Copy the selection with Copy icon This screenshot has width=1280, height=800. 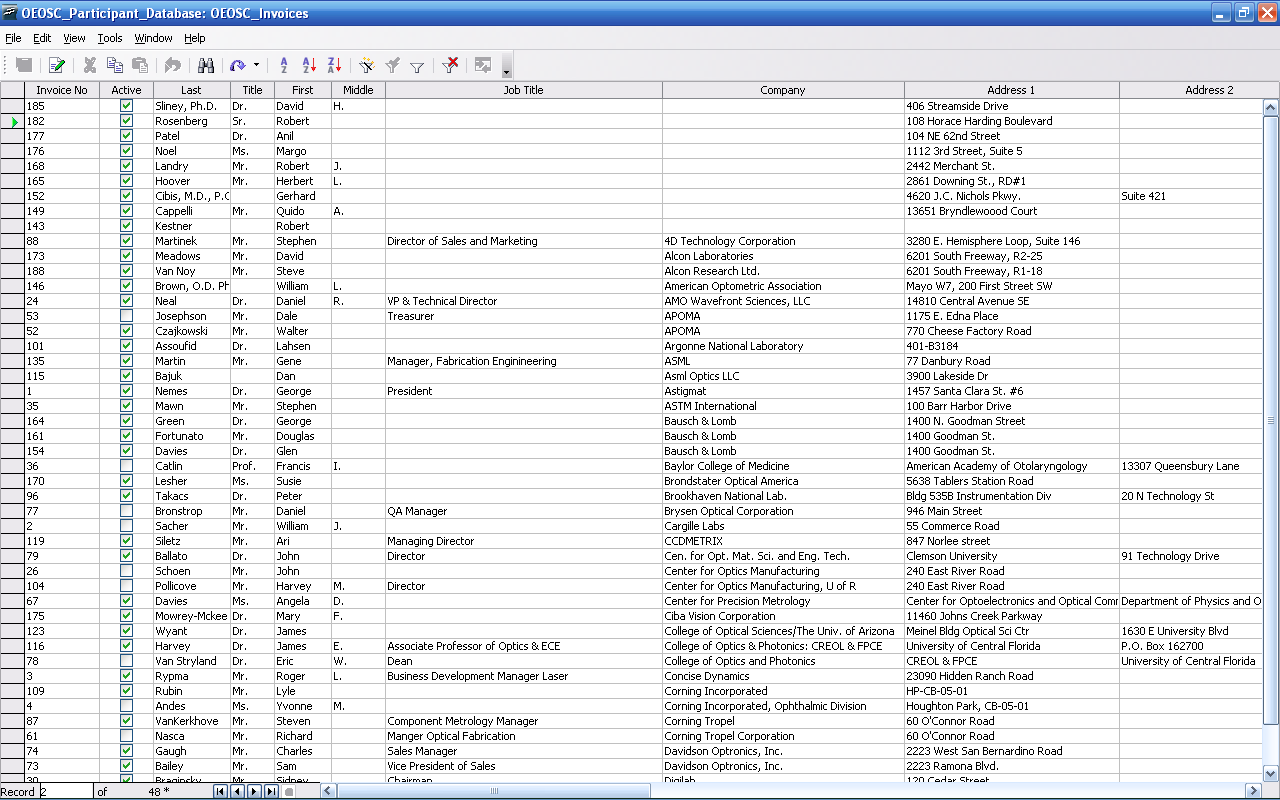116,65
